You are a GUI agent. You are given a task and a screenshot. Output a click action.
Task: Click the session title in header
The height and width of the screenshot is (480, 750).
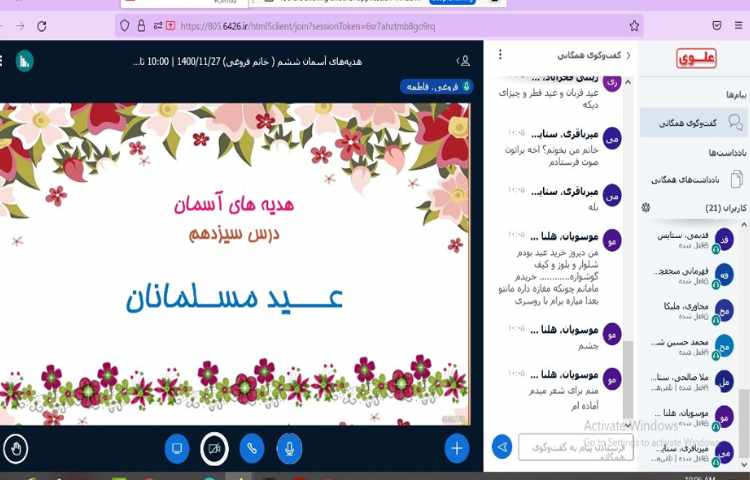248,62
